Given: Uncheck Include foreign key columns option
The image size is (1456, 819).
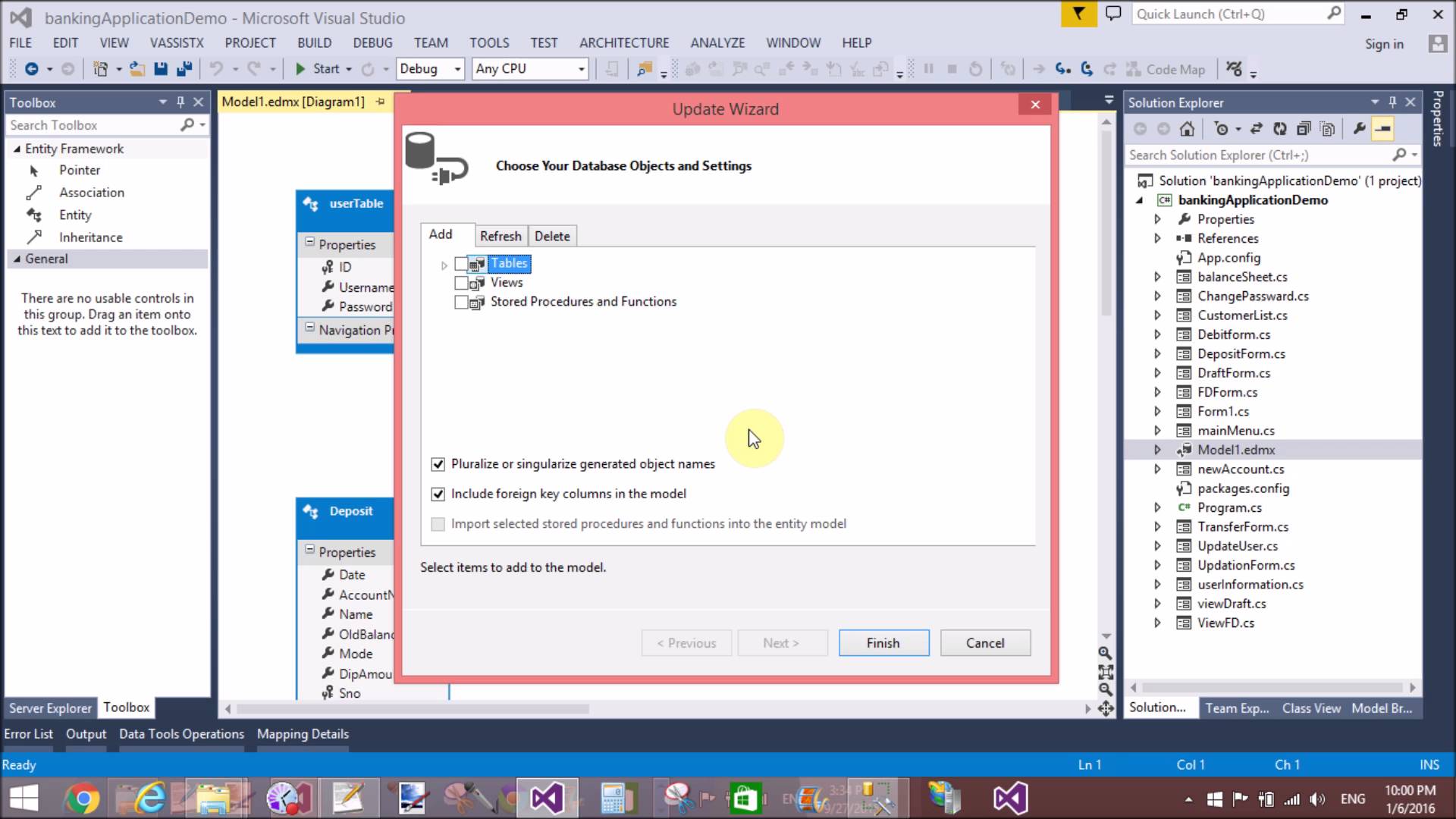Looking at the screenshot, I should coord(438,494).
